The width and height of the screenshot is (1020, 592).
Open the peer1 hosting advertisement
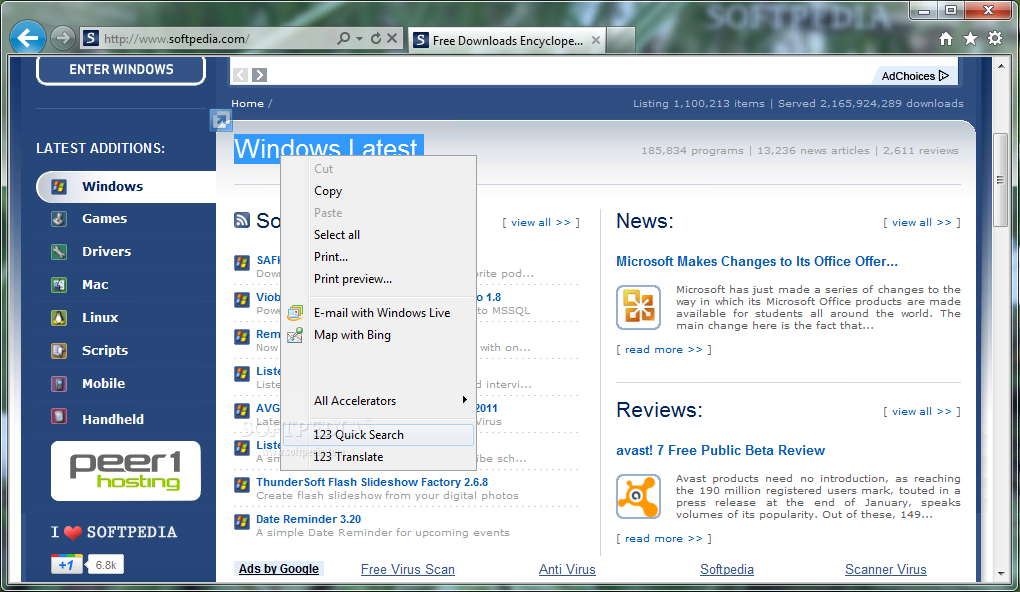tap(126, 471)
